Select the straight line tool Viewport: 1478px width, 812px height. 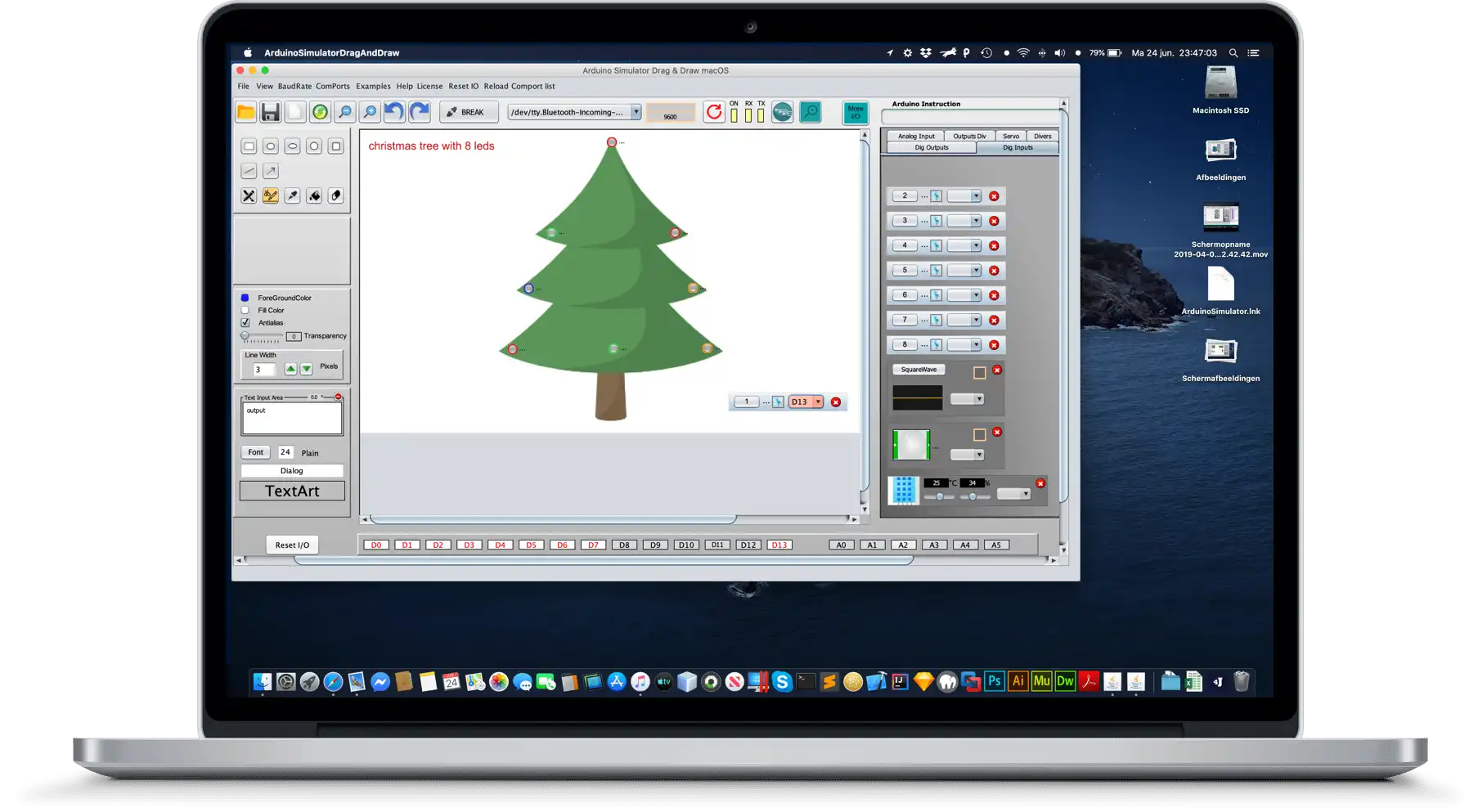click(249, 171)
